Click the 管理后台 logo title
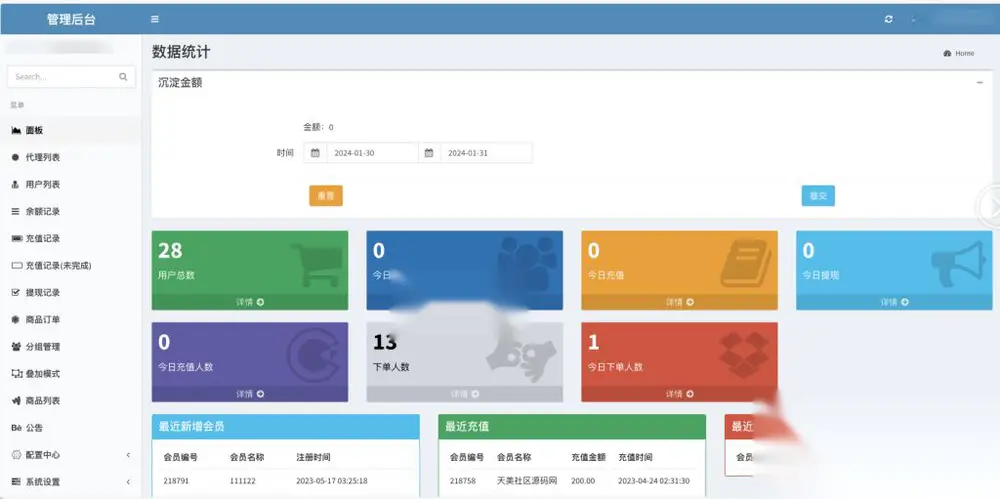1000x499 pixels. (71, 19)
